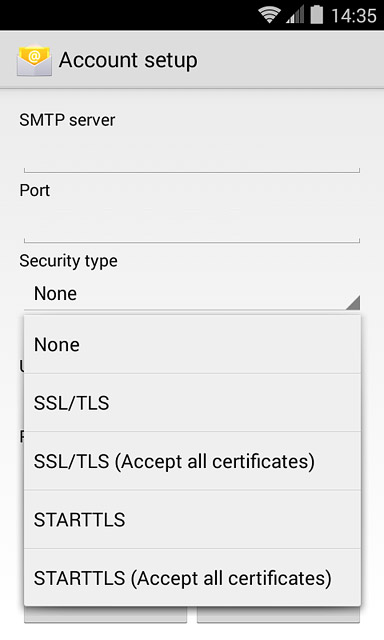
Task: Click the Port label
Action: (35, 191)
